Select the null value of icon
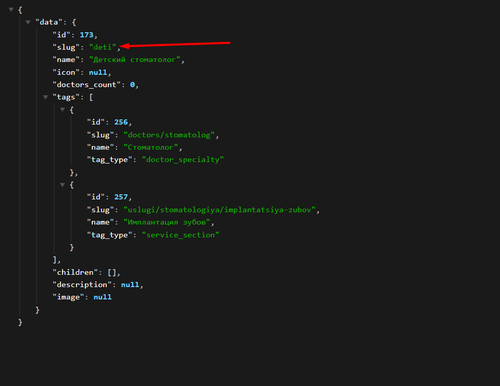Image resolution: width=500 pixels, height=386 pixels. pyautogui.click(x=98, y=72)
